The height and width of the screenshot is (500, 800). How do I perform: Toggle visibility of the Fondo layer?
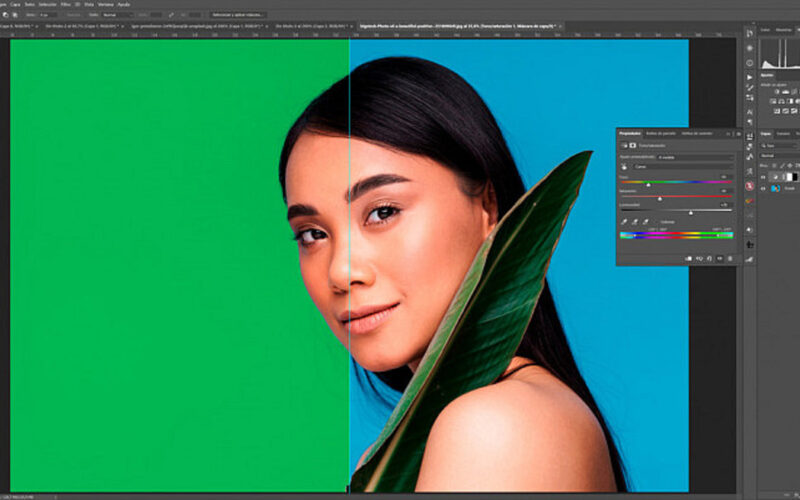(x=763, y=188)
